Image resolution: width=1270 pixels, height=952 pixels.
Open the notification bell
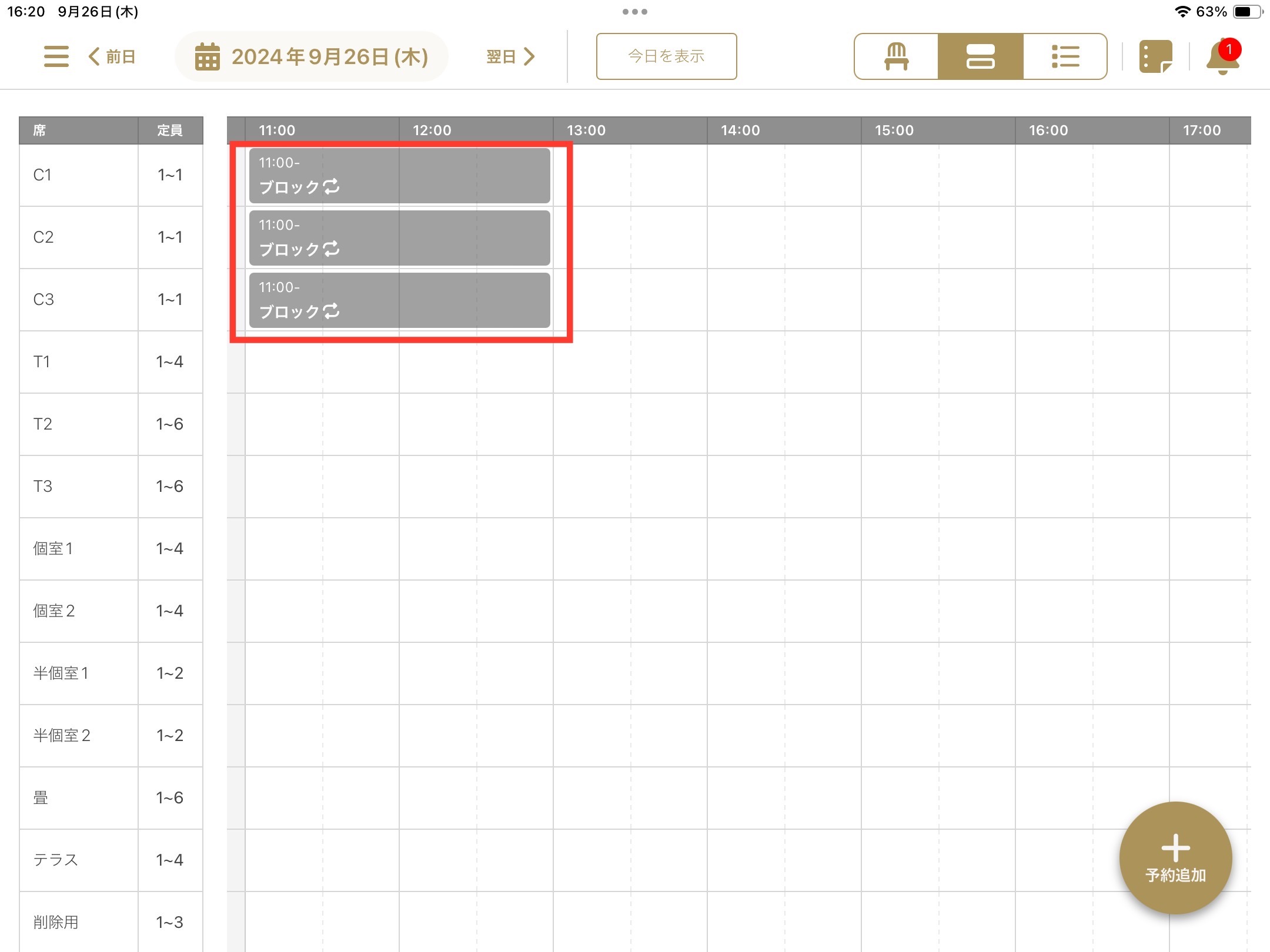[1222, 58]
